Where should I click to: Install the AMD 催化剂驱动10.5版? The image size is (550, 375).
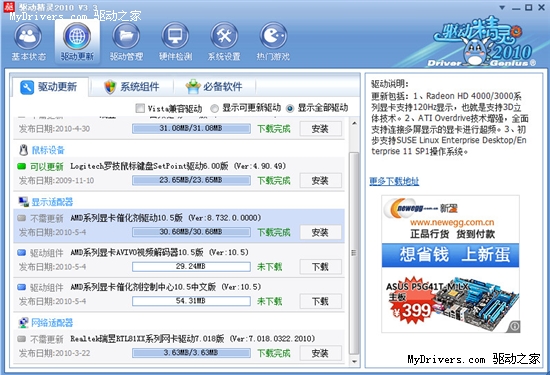coord(320,232)
